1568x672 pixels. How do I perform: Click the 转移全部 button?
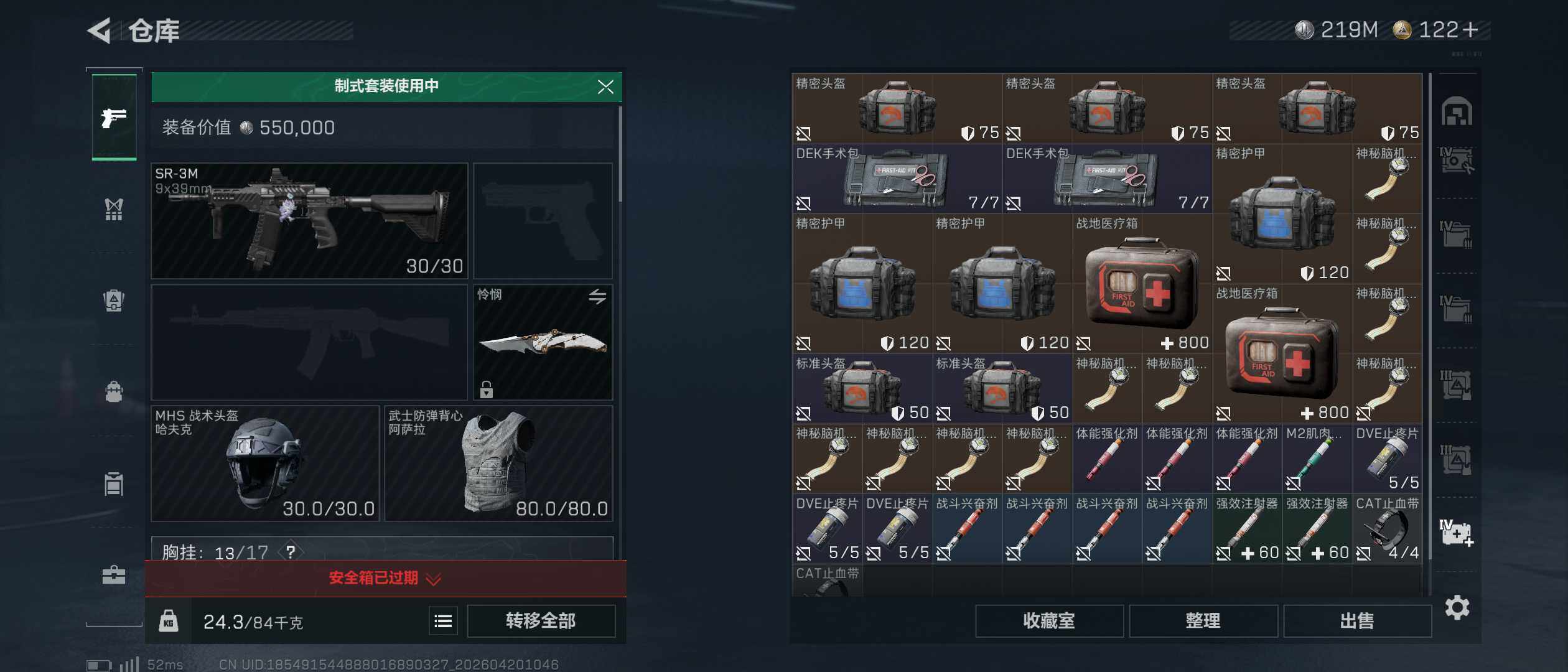(541, 621)
